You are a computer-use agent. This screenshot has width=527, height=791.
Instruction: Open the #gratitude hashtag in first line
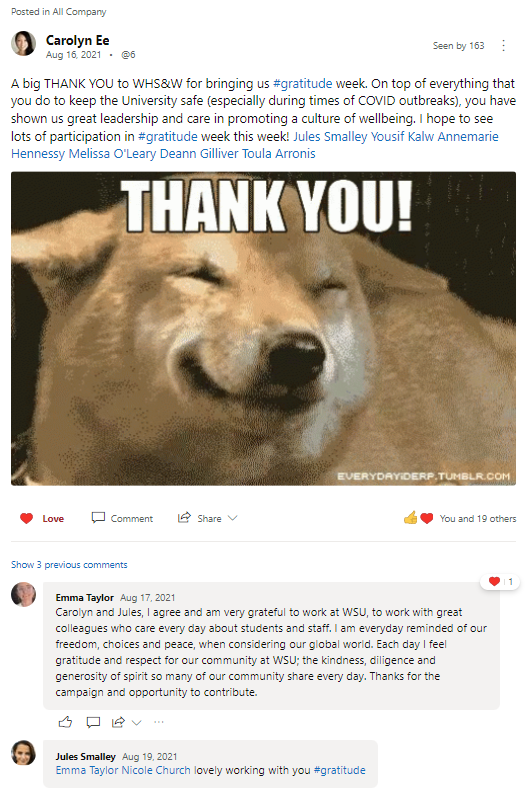tap(303, 83)
